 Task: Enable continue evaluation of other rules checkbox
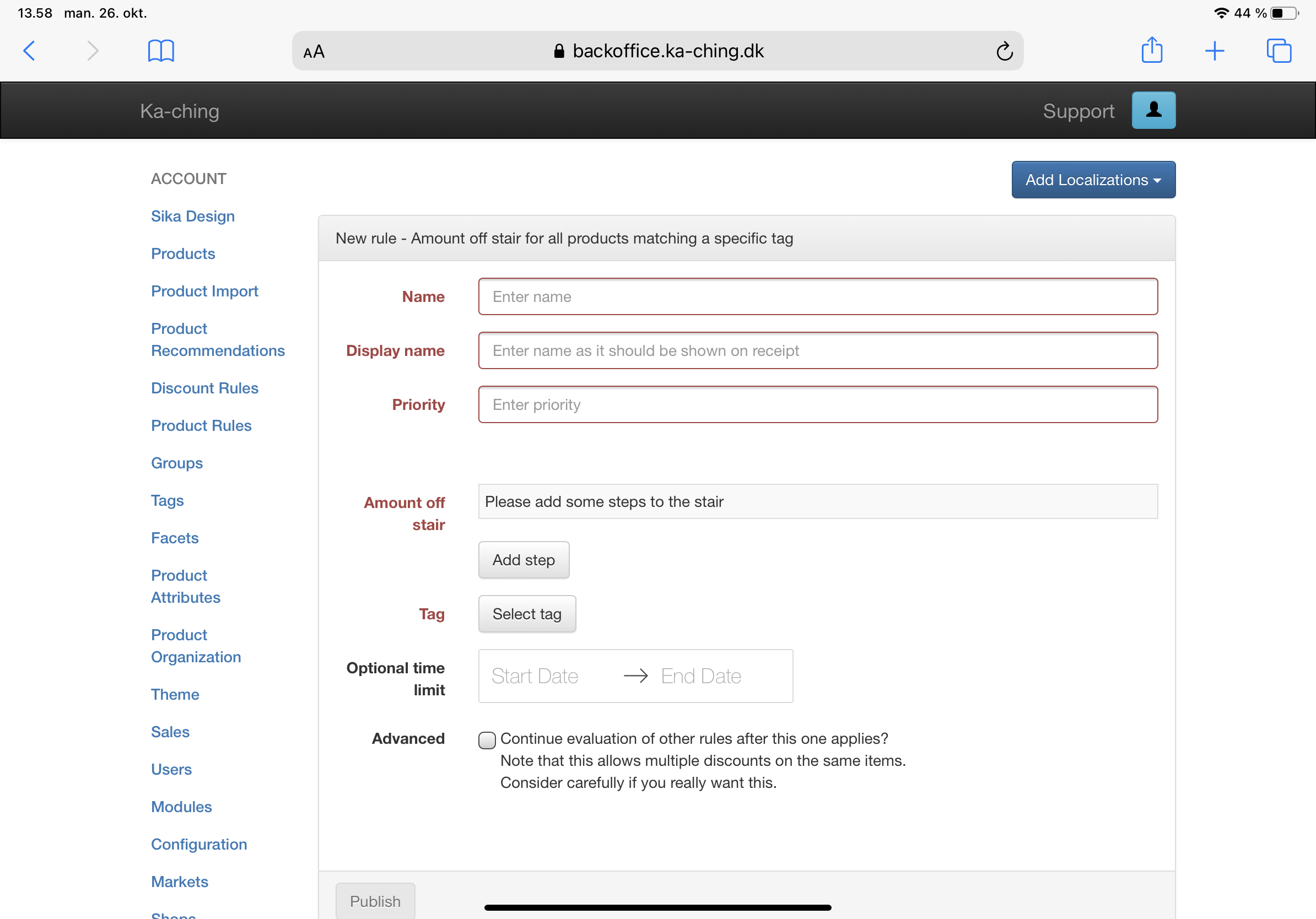pyautogui.click(x=487, y=740)
